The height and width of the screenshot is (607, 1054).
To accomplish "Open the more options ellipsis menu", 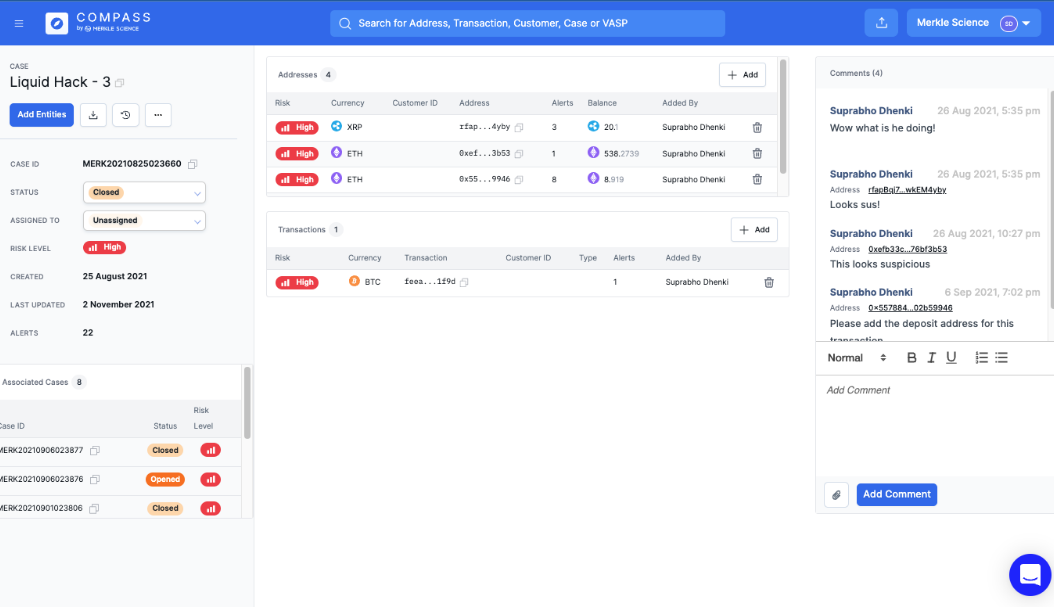I will coord(158,115).
